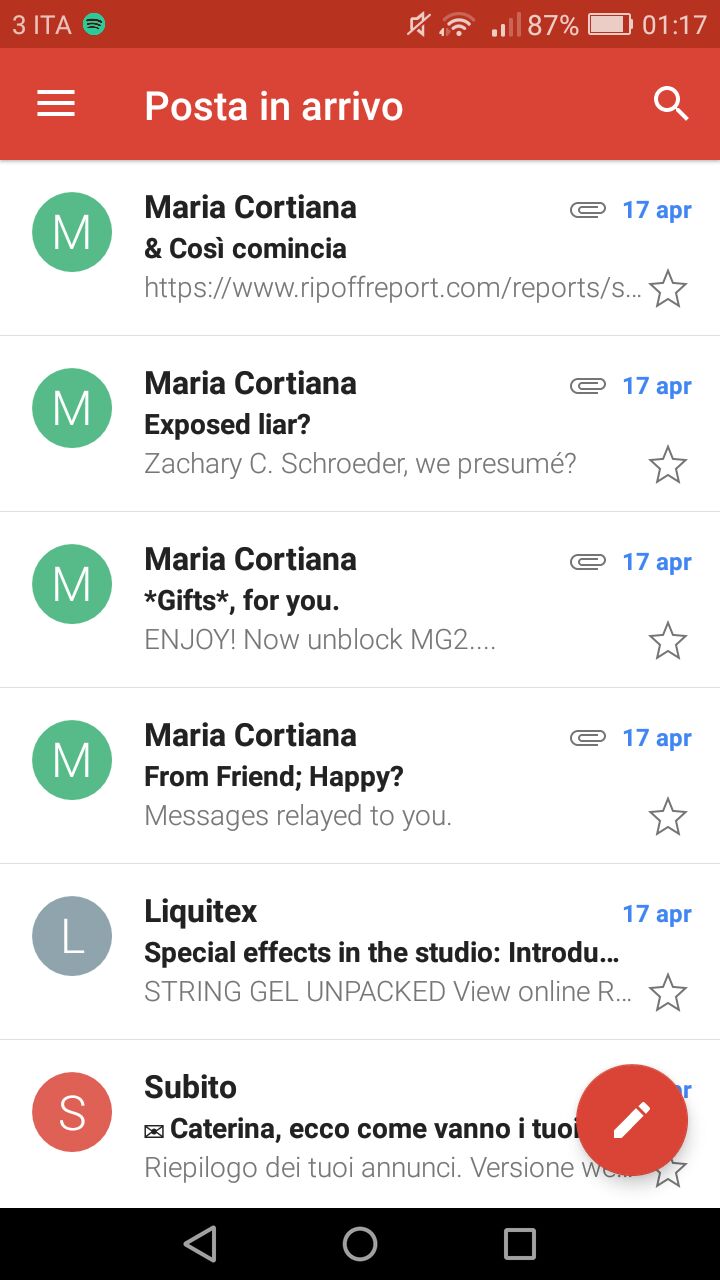Open 'Special effects in the studio' email
This screenshot has width=720, height=1280.
point(360,952)
